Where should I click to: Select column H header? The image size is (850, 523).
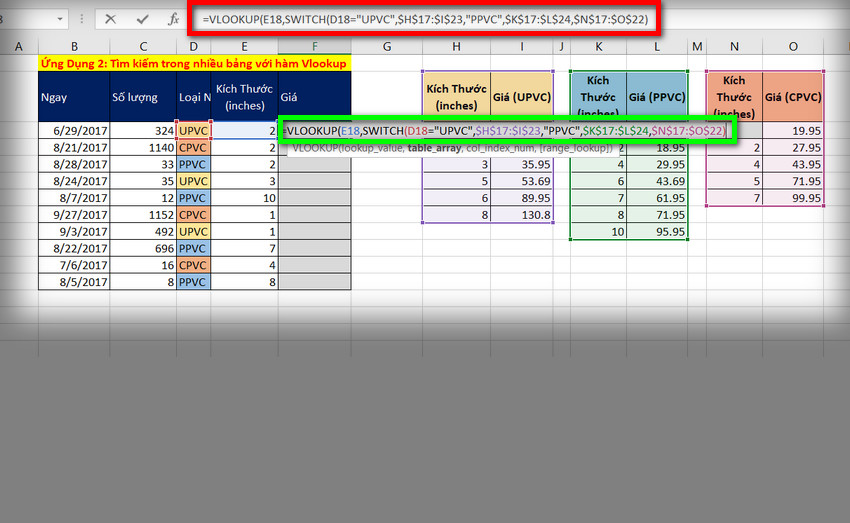456,46
